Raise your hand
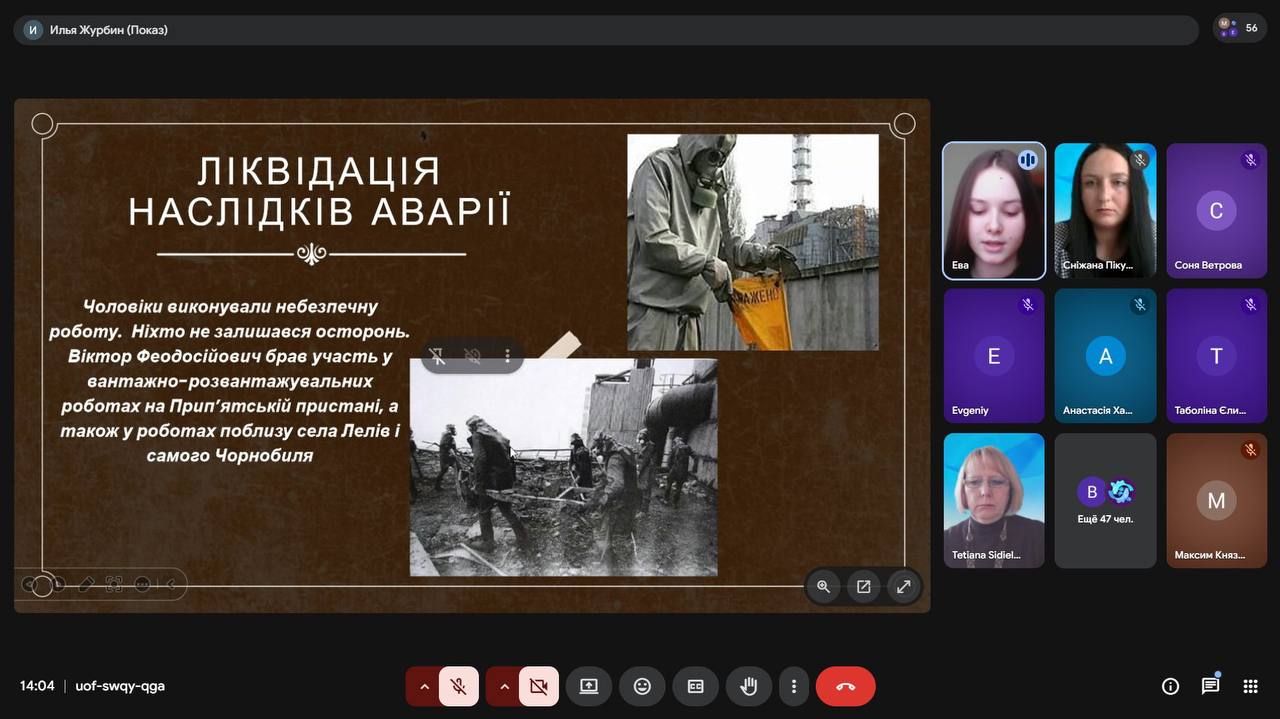Screen dimensions: 1280x719 pos(748,686)
